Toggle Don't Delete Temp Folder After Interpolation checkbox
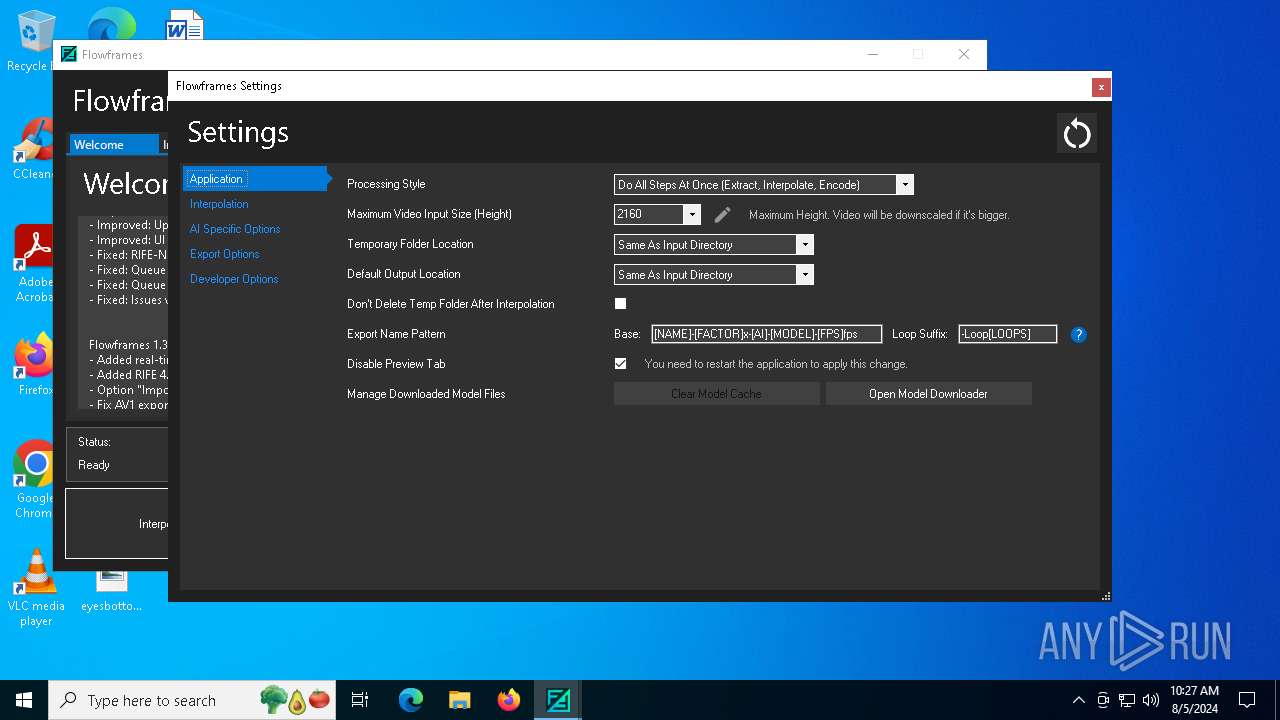The height and width of the screenshot is (720, 1280). coord(620,304)
